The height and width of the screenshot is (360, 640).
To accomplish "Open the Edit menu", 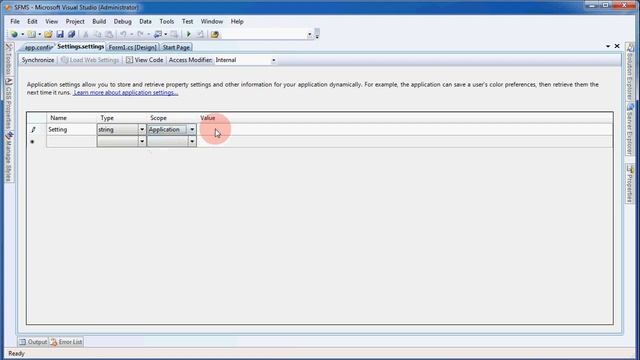I will point(32,21).
